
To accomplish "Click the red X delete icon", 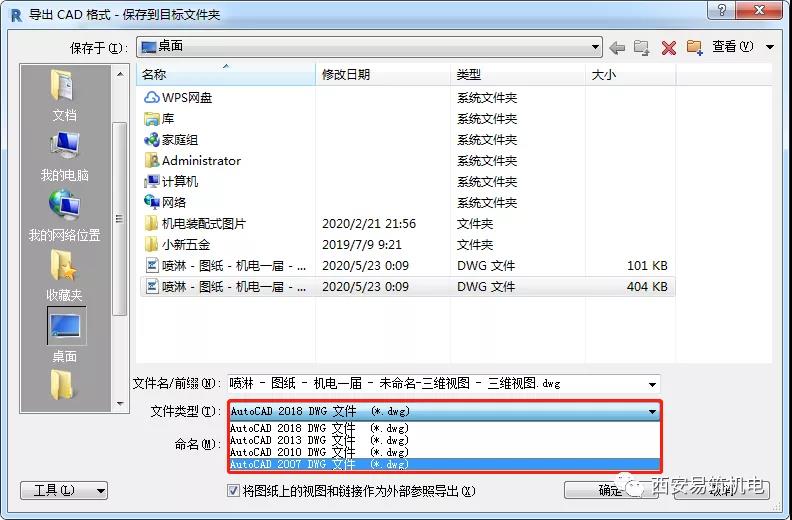I will [x=668, y=48].
